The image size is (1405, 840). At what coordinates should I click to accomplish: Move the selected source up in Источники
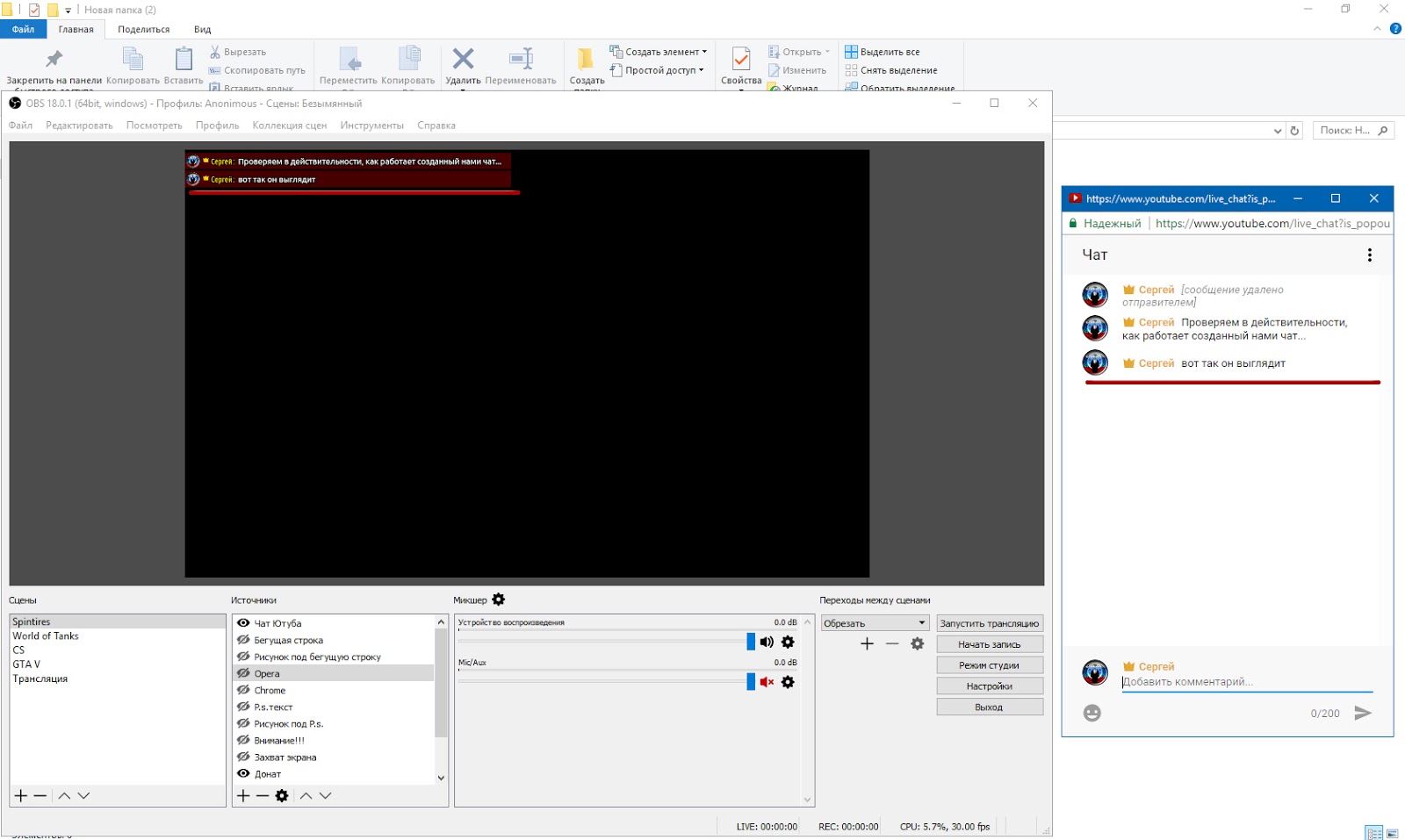[306, 796]
